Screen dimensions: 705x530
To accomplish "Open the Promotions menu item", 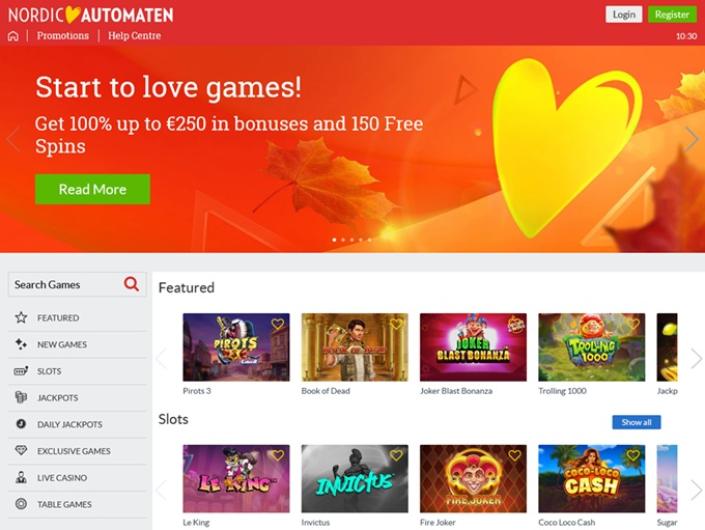I will (x=63, y=36).
